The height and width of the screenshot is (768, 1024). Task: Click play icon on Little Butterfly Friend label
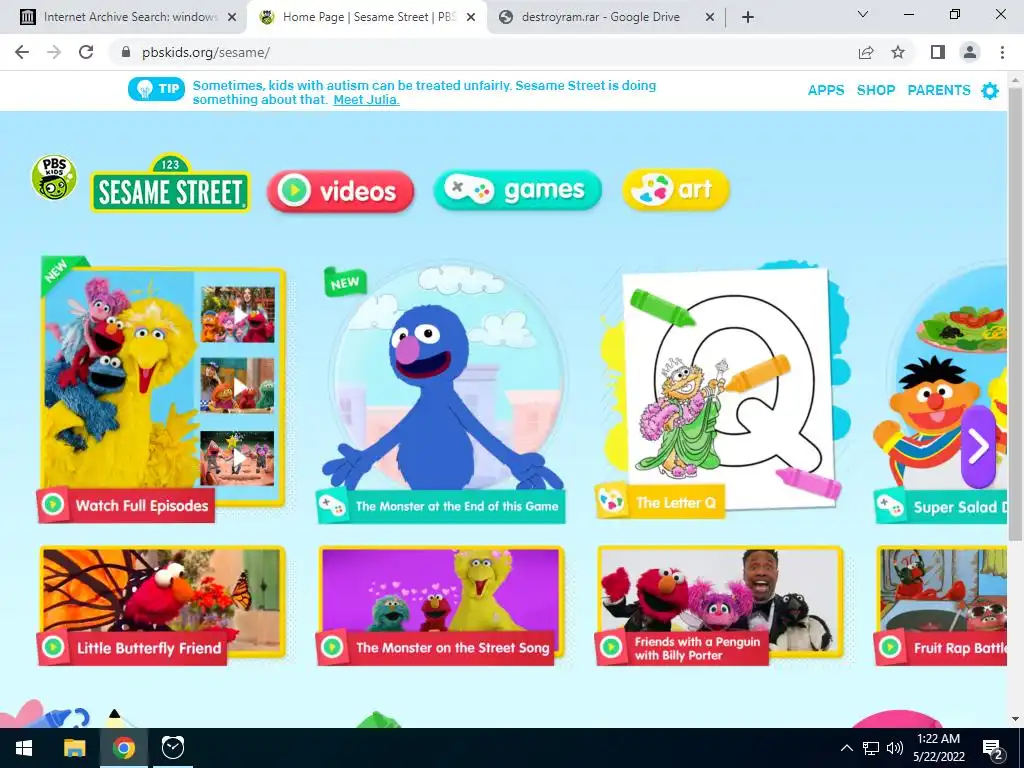pyautogui.click(x=53, y=647)
